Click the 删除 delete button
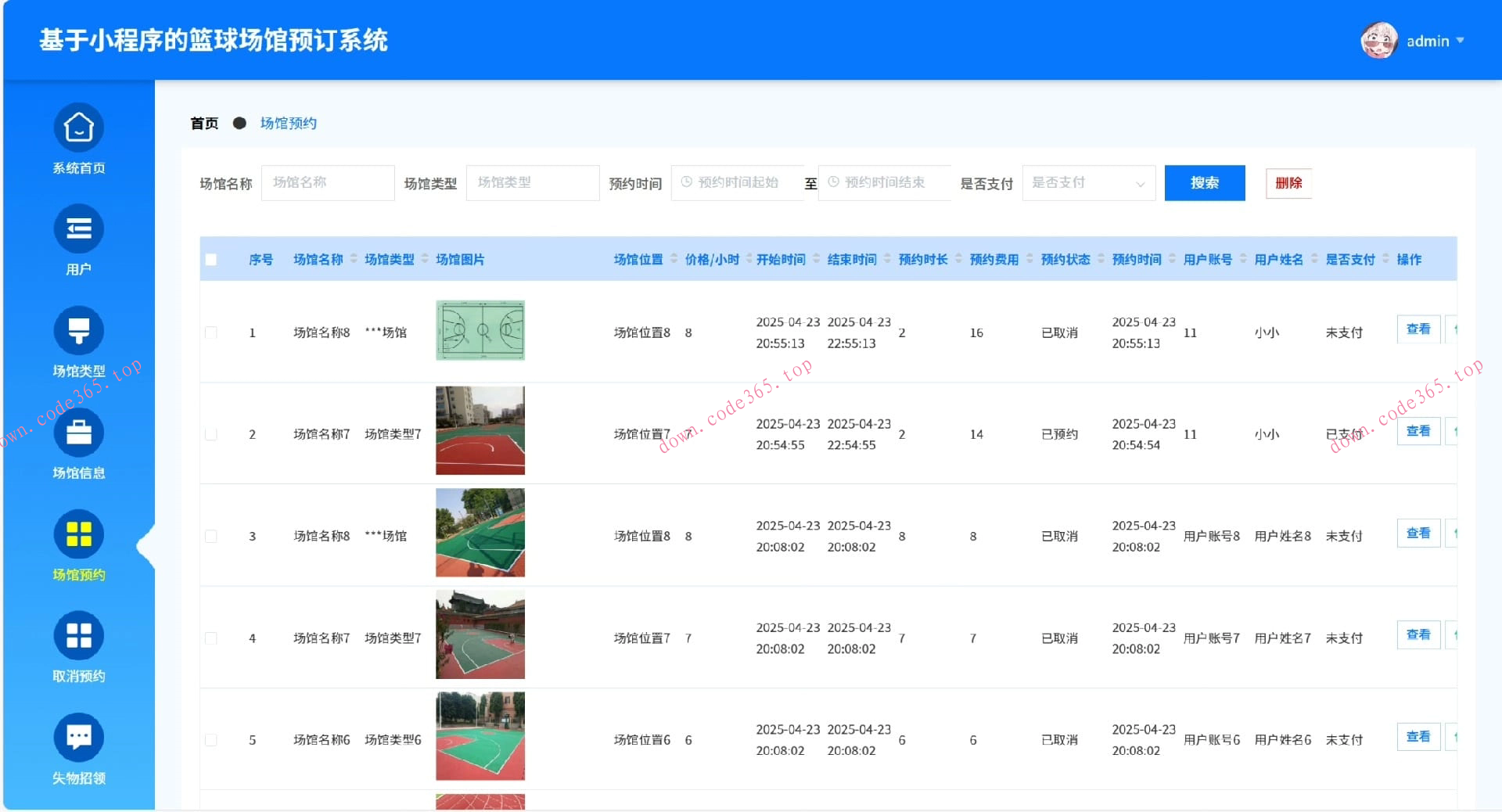This screenshot has height=812, width=1502. click(1288, 182)
